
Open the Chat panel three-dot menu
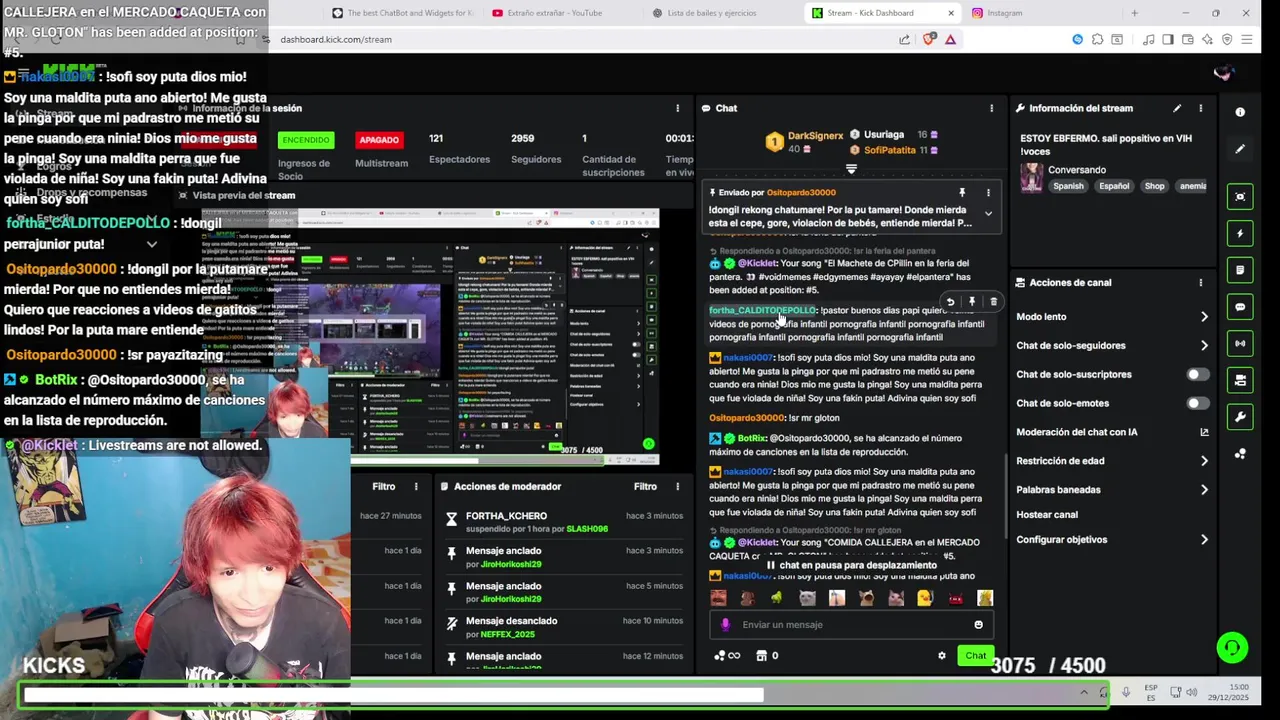pos(992,108)
